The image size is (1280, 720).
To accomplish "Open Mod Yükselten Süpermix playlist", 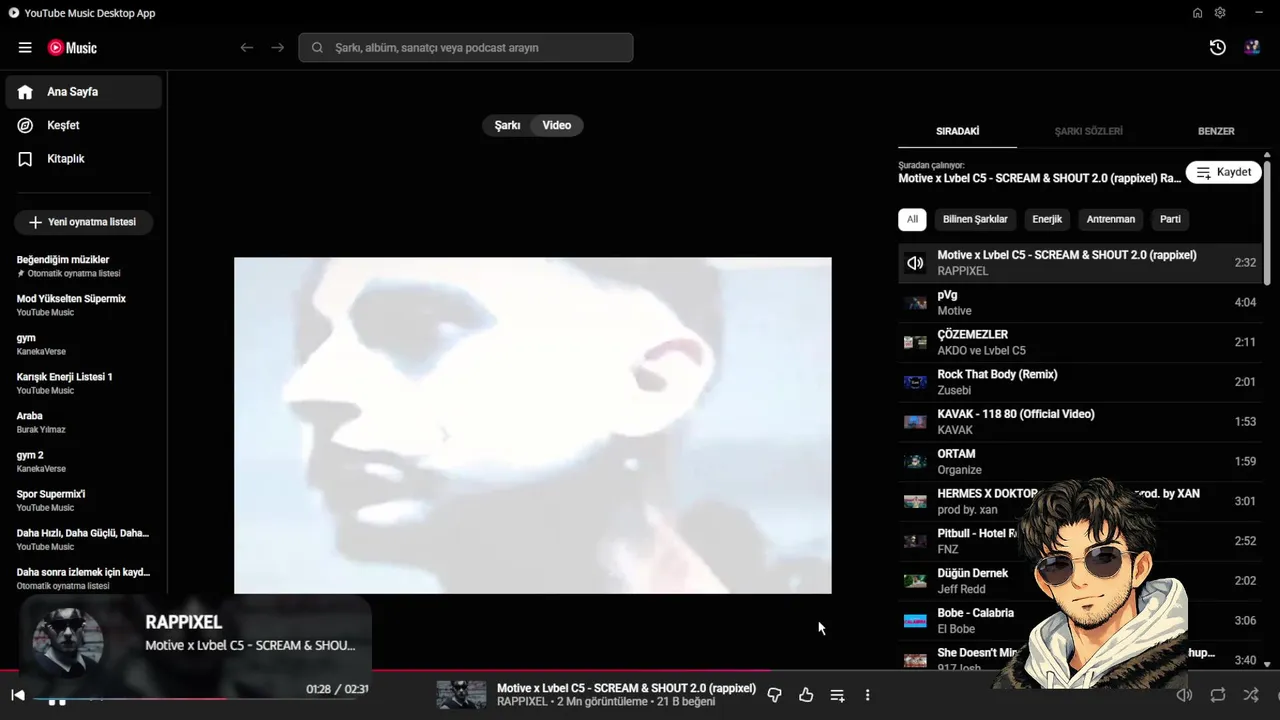I will [84, 305].
